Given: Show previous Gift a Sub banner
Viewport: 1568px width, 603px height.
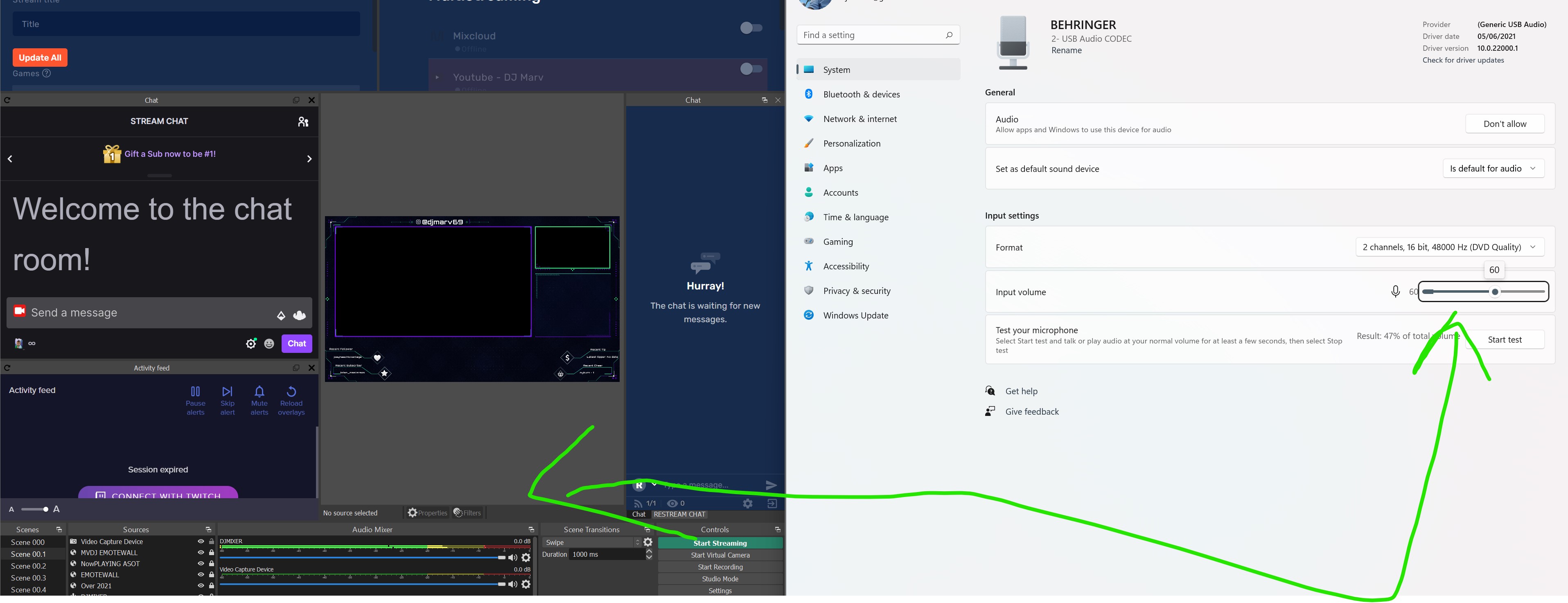Looking at the screenshot, I should click(10, 159).
